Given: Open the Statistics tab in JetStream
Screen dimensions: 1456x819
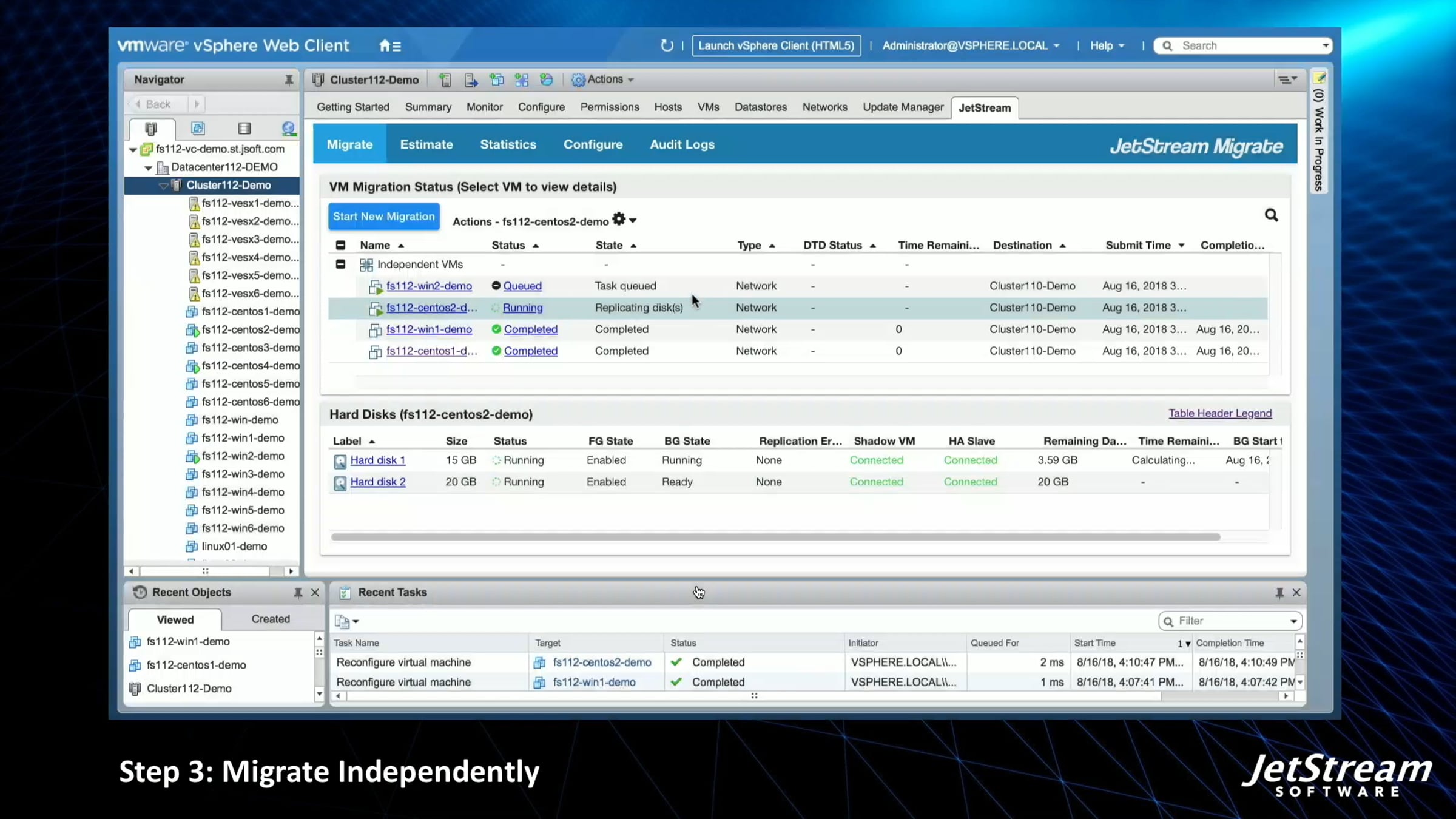Looking at the screenshot, I should [508, 144].
